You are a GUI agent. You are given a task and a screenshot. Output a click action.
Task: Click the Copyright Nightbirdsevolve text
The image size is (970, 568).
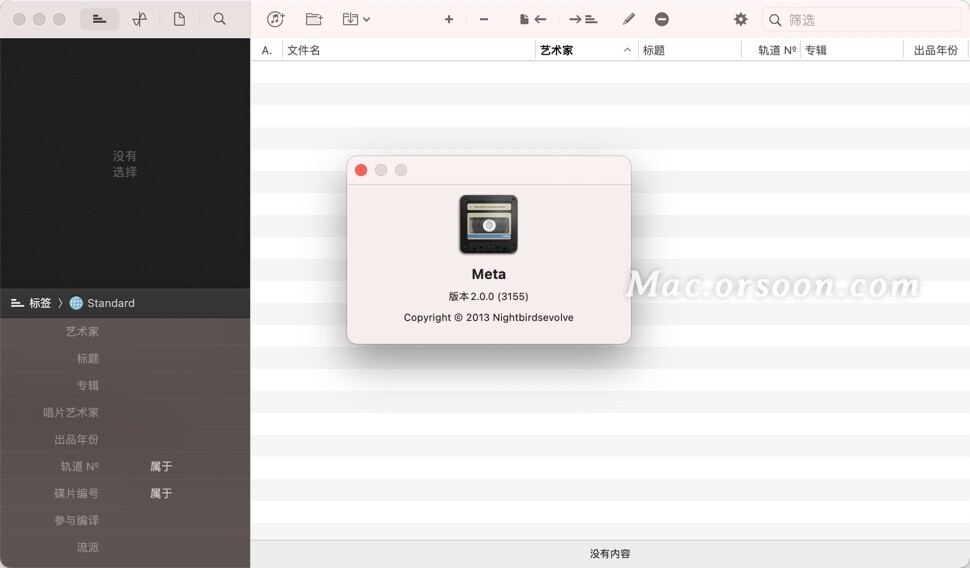(489, 317)
